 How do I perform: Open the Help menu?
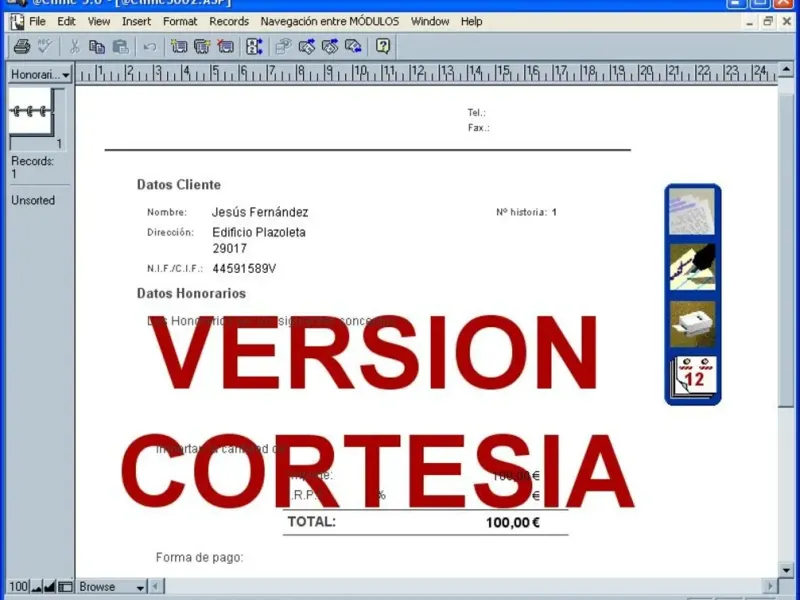click(471, 21)
